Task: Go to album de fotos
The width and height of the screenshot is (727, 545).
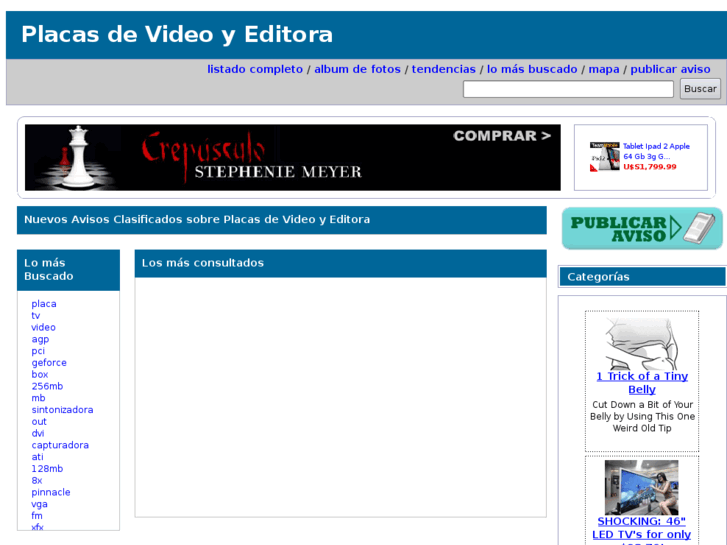Action: (357, 69)
